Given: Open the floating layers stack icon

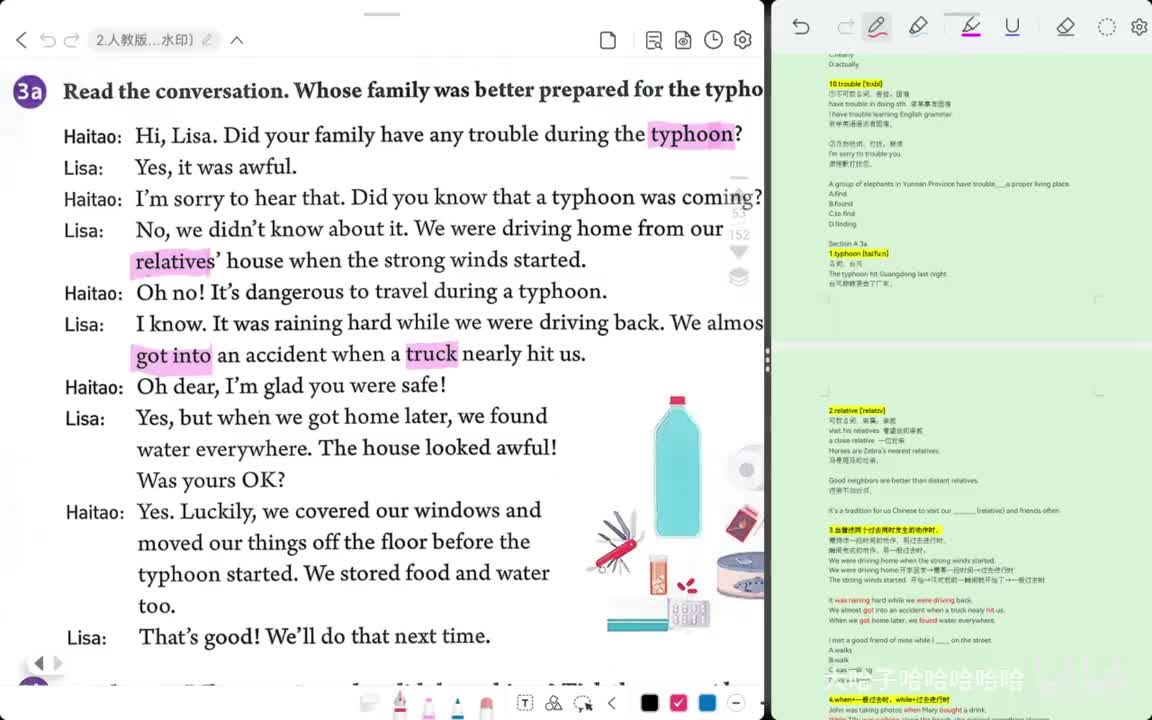Looking at the screenshot, I should (x=739, y=277).
